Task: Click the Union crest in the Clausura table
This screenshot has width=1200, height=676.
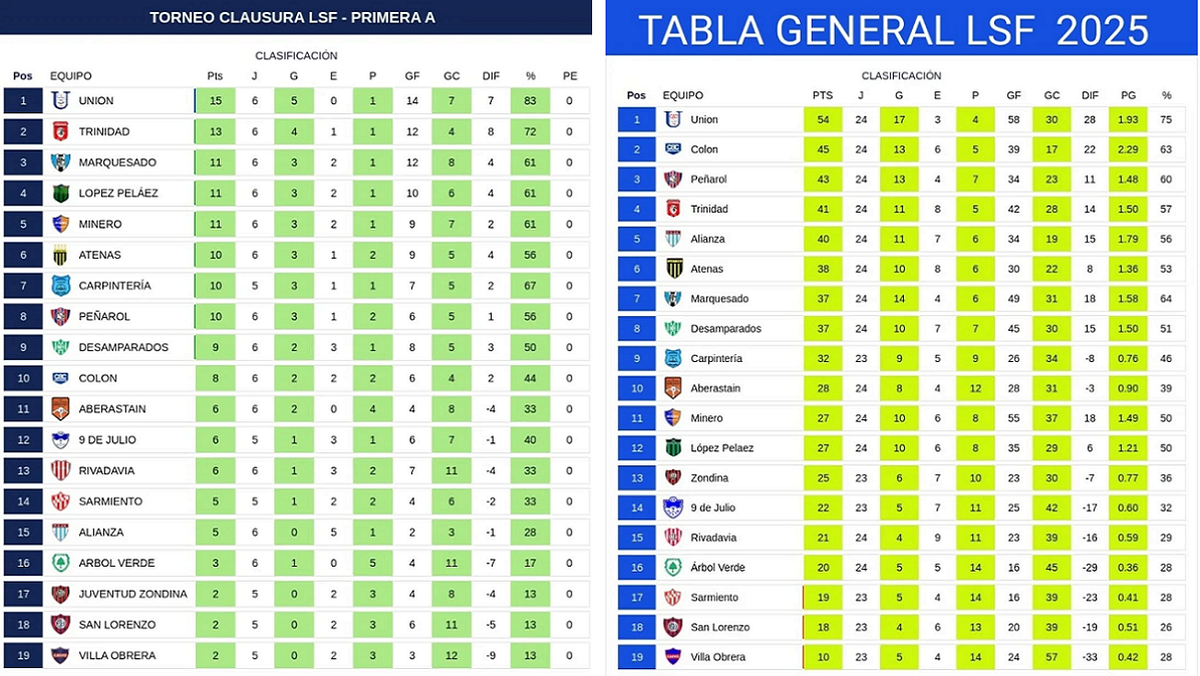Action: [x=60, y=101]
